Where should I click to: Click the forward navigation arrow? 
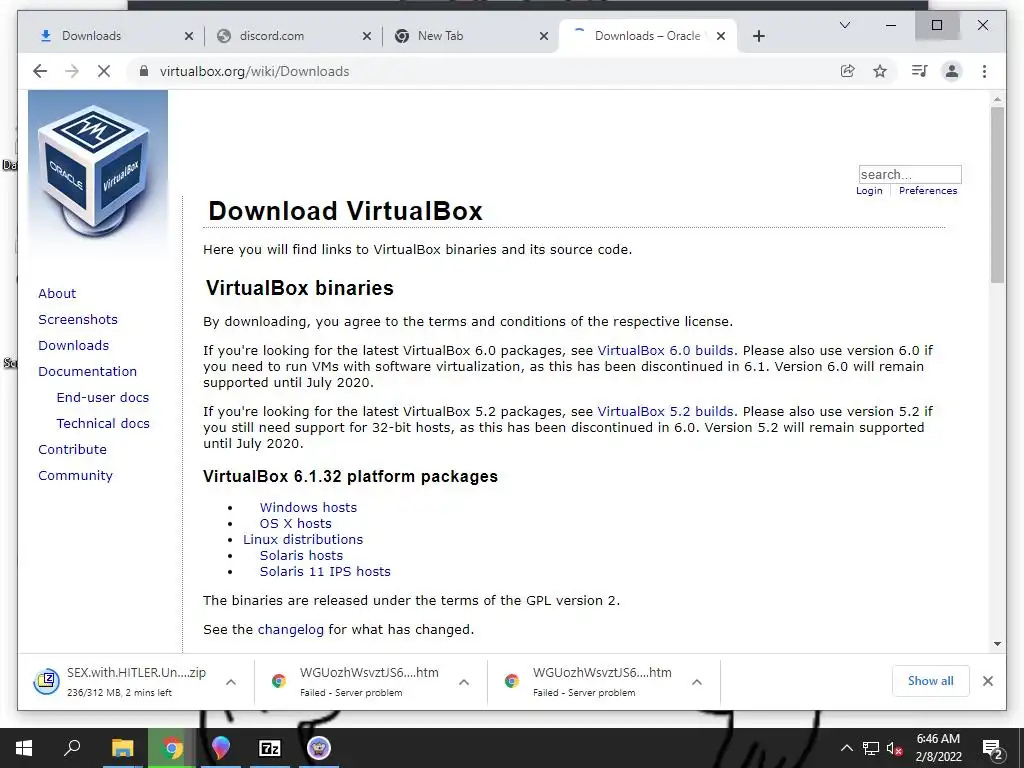pyautogui.click(x=72, y=71)
